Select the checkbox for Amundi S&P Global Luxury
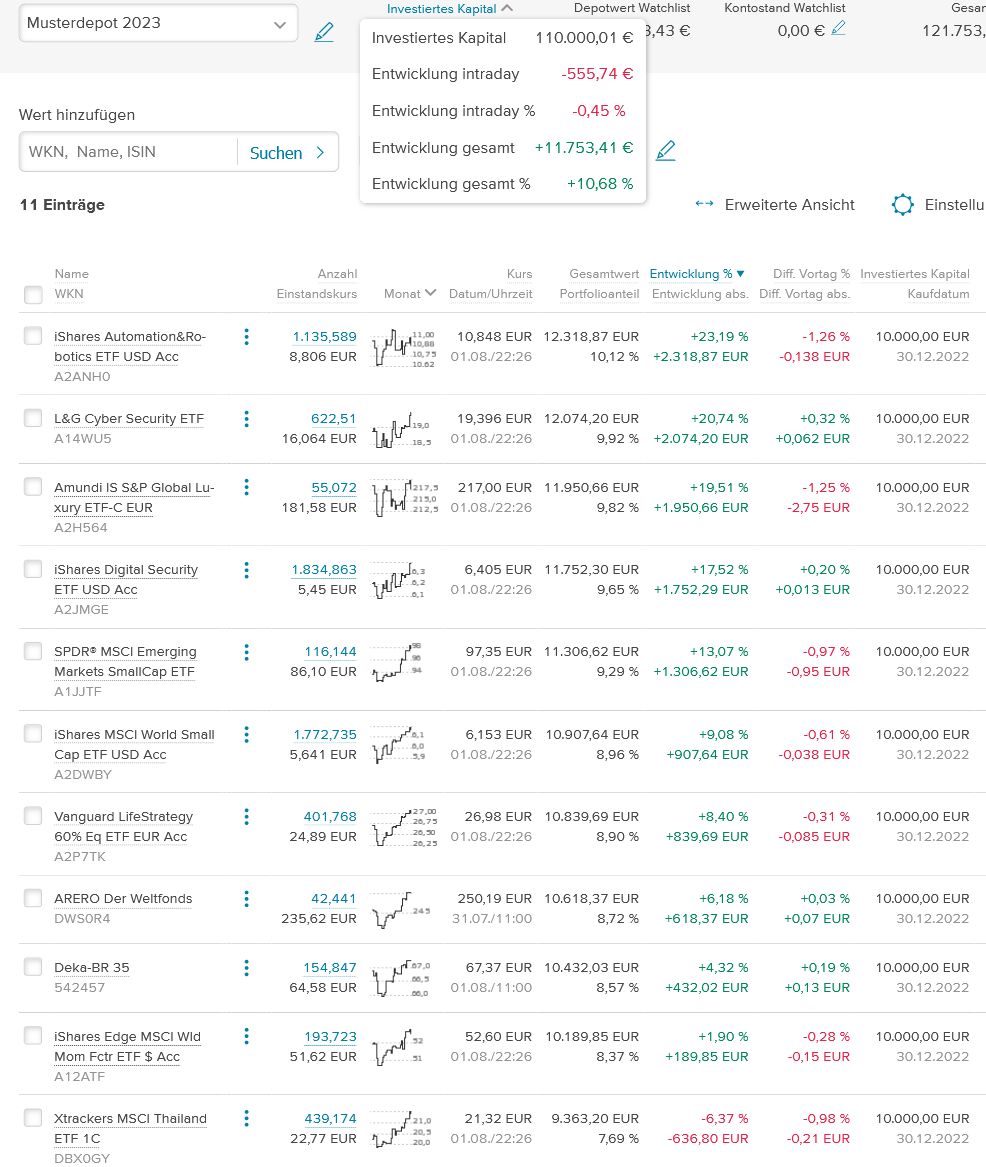 [33, 487]
